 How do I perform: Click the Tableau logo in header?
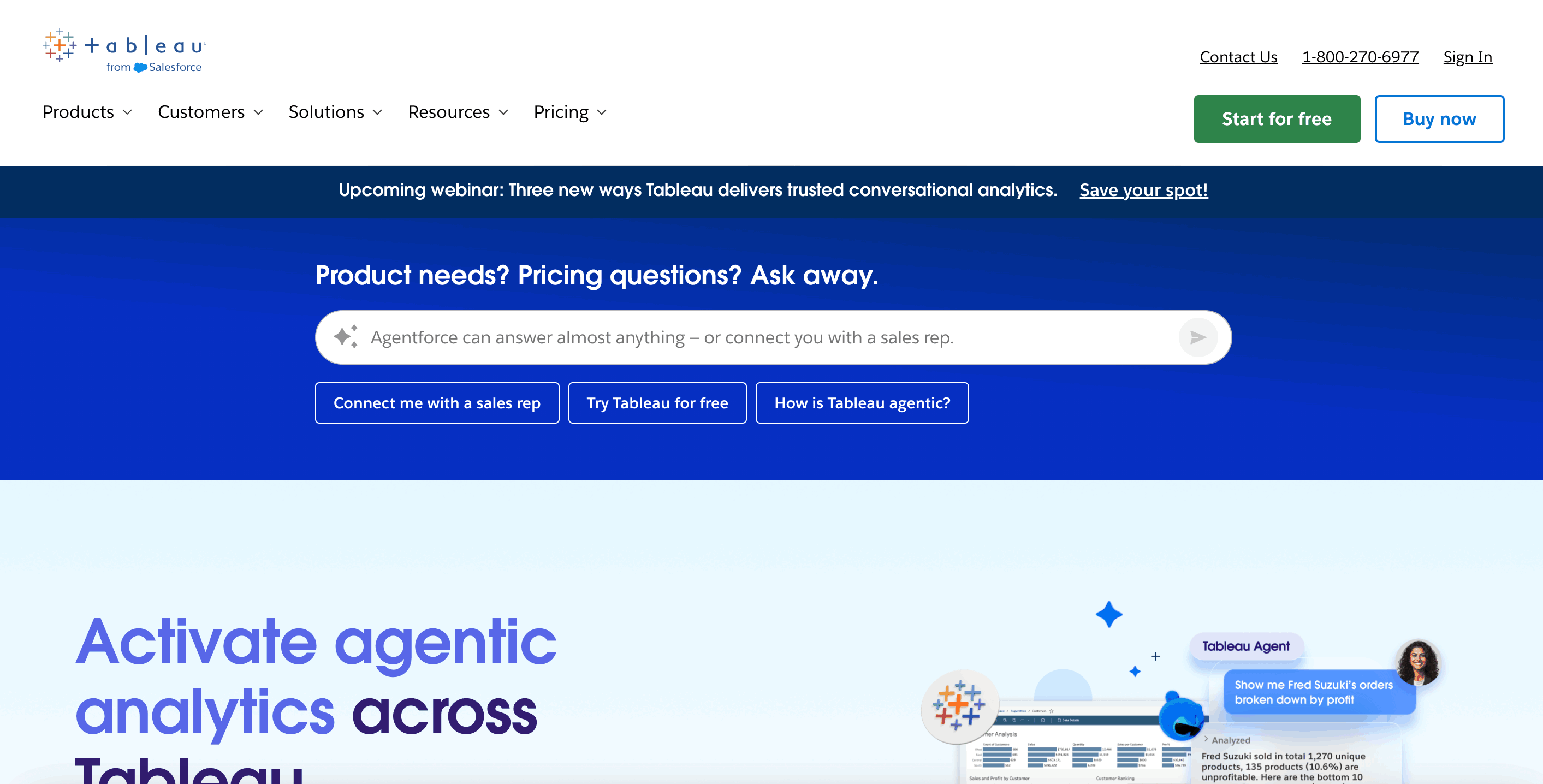(x=124, y=51)
